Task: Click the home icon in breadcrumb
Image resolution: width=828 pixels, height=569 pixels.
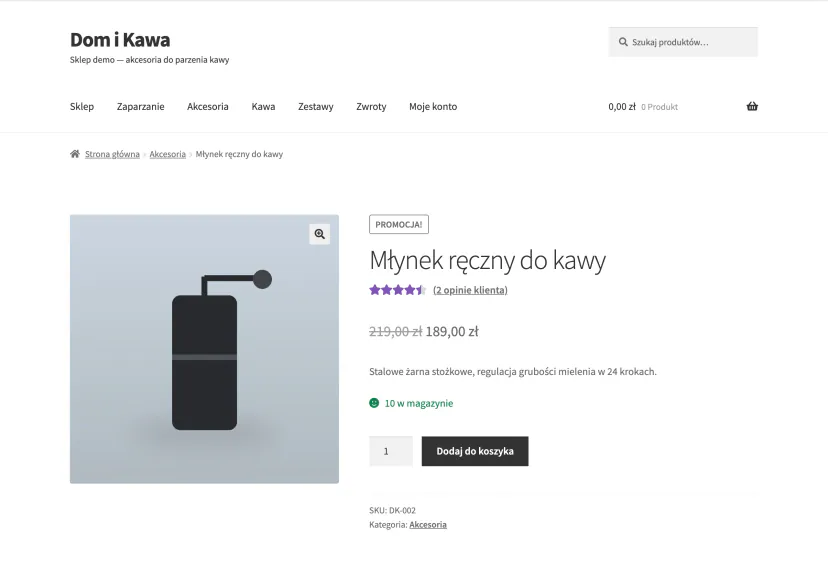Action: 75,154
